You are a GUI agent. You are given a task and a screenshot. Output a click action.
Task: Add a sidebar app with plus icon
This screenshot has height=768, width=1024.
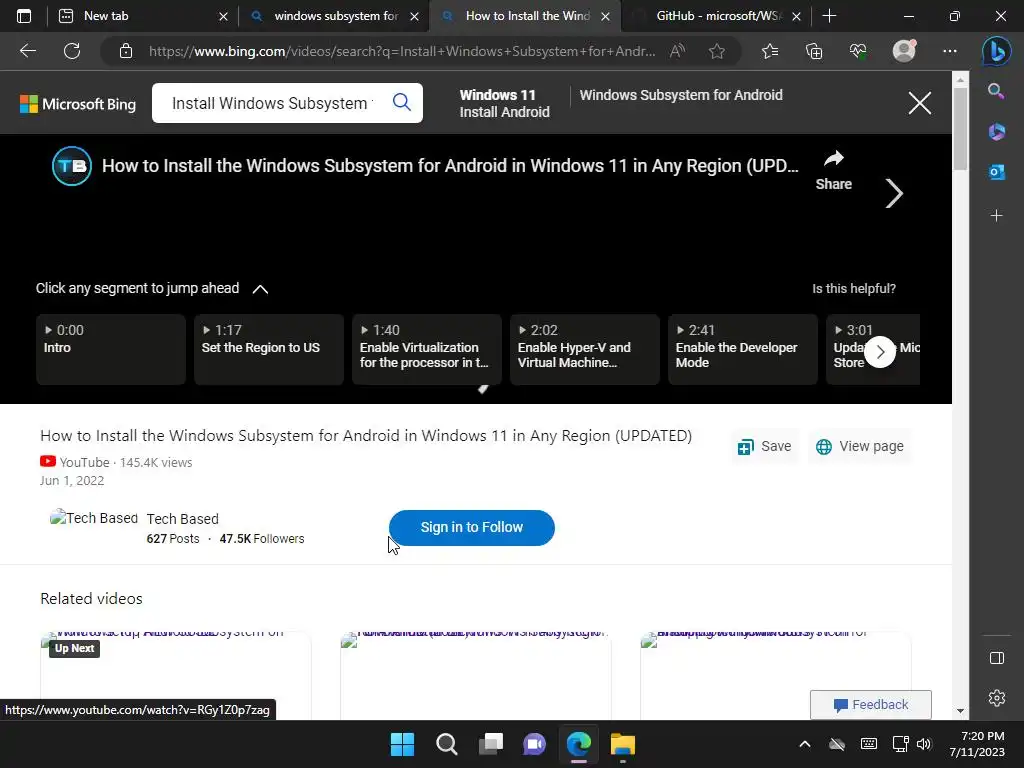(996, 216)
